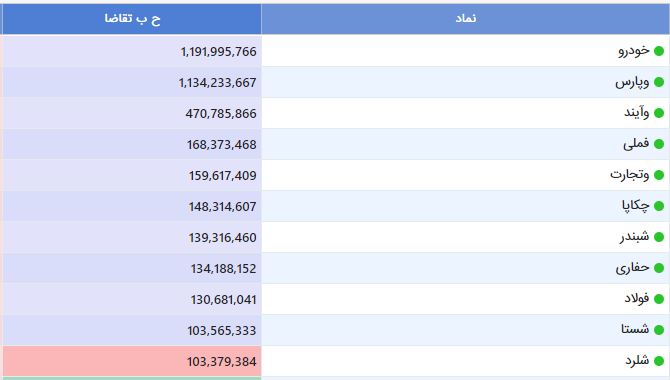Viewport: 670px width, 380px height.
Task: Click the green status dot beside حفاری
Action: pos(659,268)
